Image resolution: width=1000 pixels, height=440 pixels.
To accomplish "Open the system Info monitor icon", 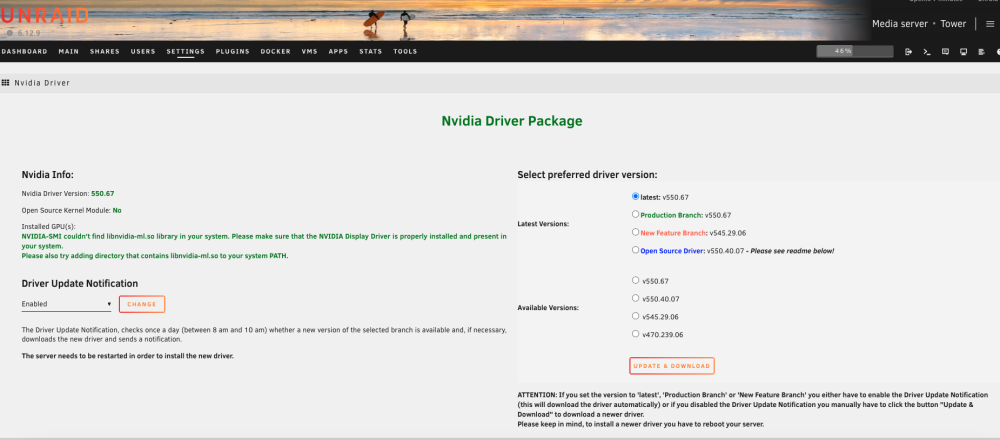I will pyautogui.click(x=964, y=52).
